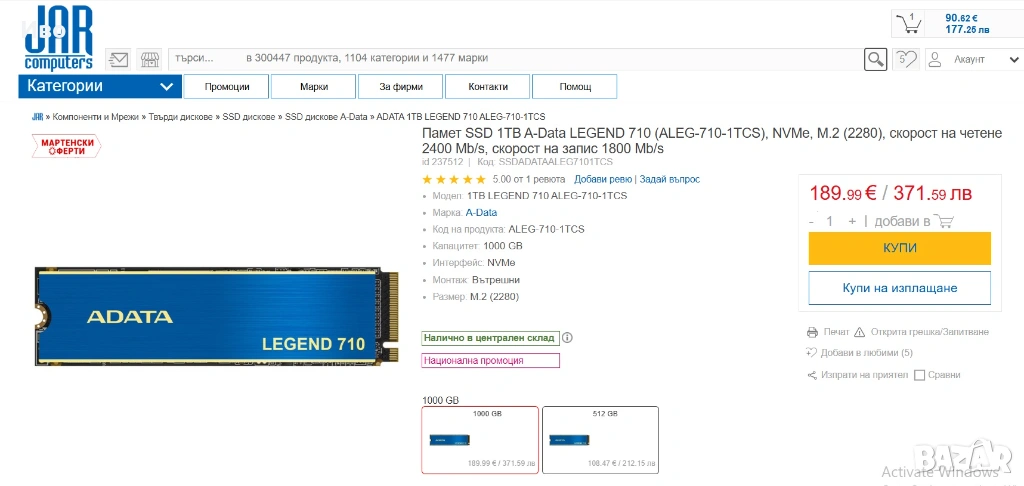Image resolution: width=1024 pixels, height=486 pixels.
Task: Tick the Сравни compare checkbox
Action: tap(920, 375)
